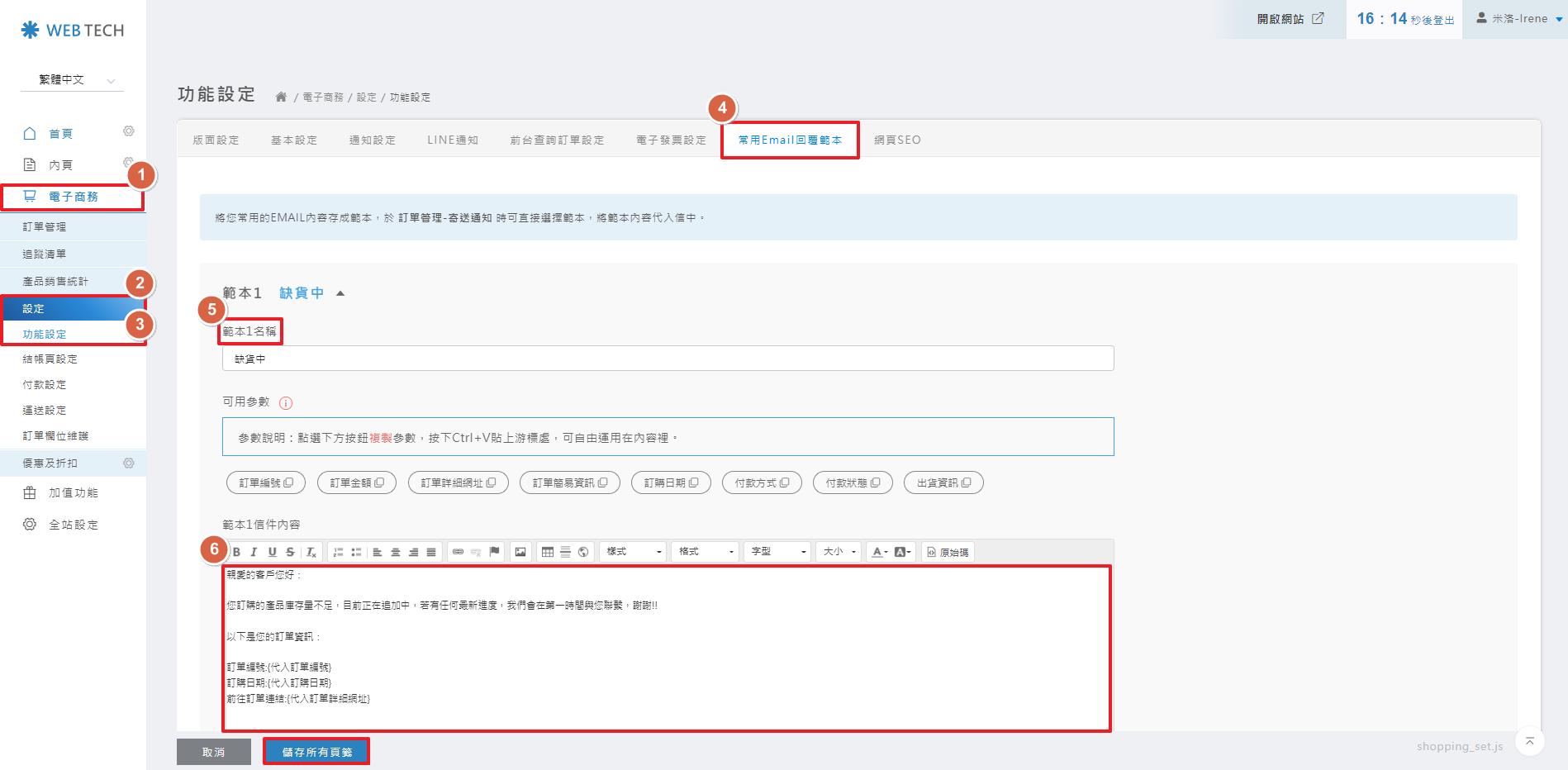Insert an image into the email template
This screenshot has height=770, width=1568.
520,552
